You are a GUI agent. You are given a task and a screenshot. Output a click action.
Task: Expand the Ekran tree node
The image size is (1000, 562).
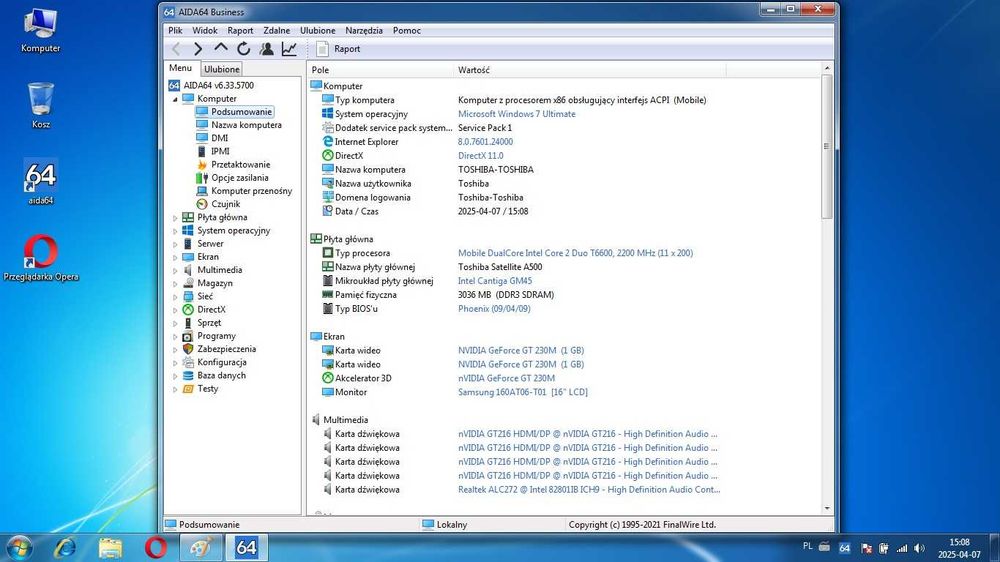(175, 257)
